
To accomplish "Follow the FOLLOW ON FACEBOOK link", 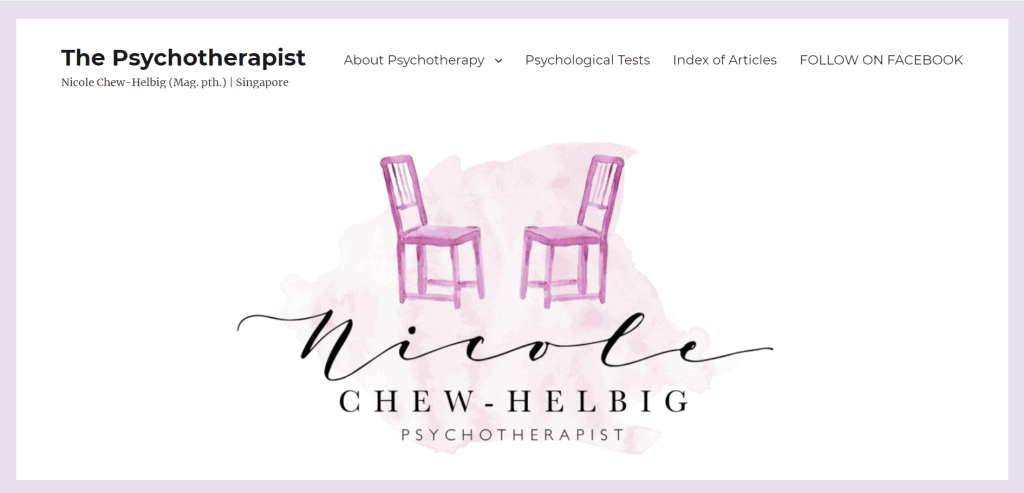I will click(x=881, y=60).
